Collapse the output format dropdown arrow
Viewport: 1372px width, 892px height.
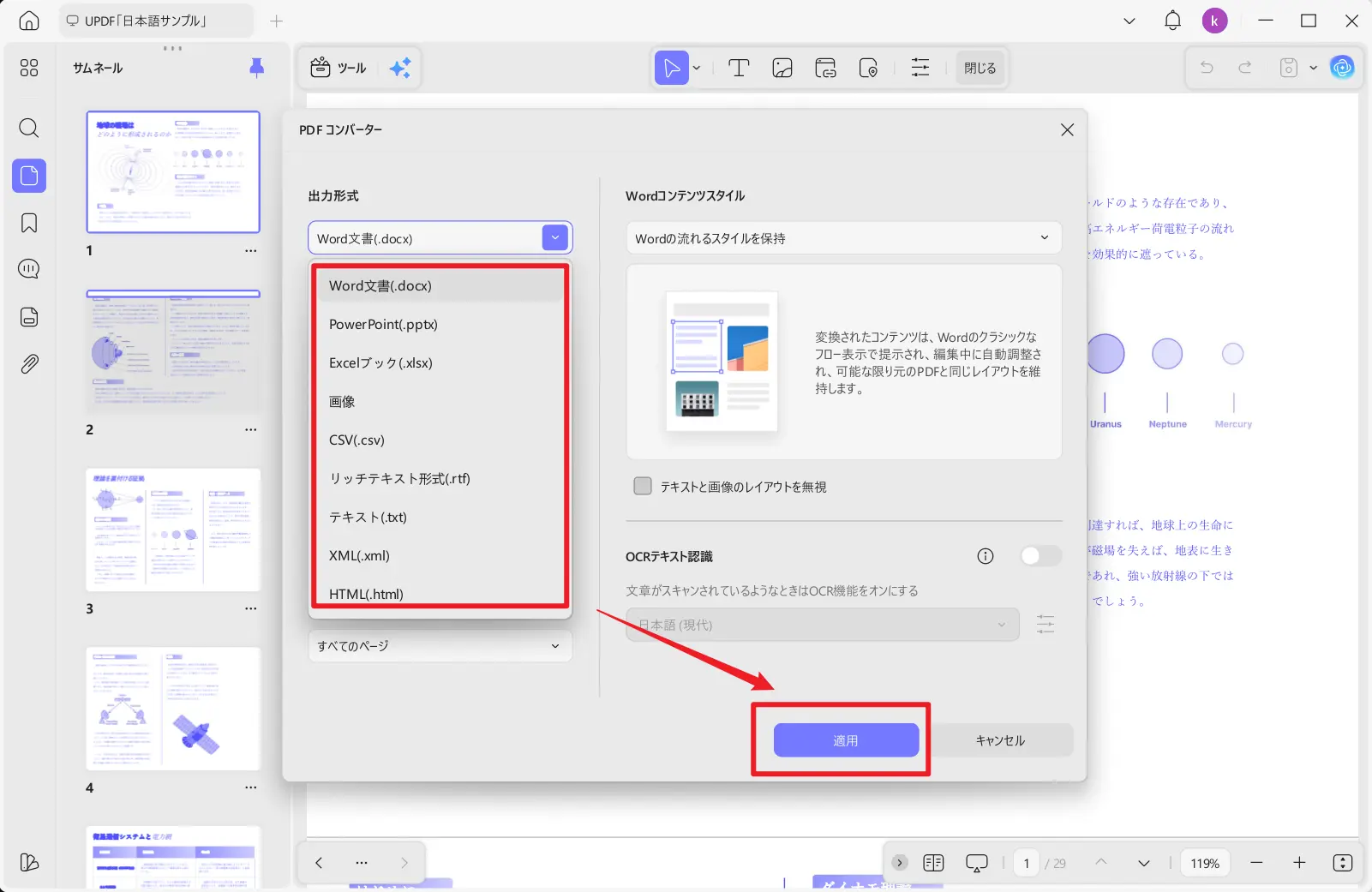point(555,238)
